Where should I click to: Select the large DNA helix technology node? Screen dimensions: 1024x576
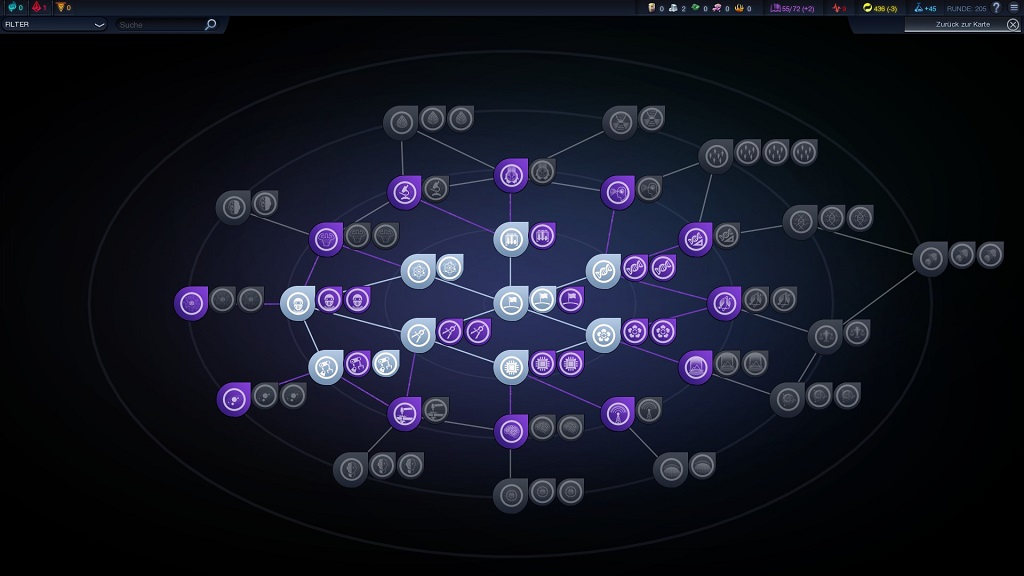(x=603, y=270)
